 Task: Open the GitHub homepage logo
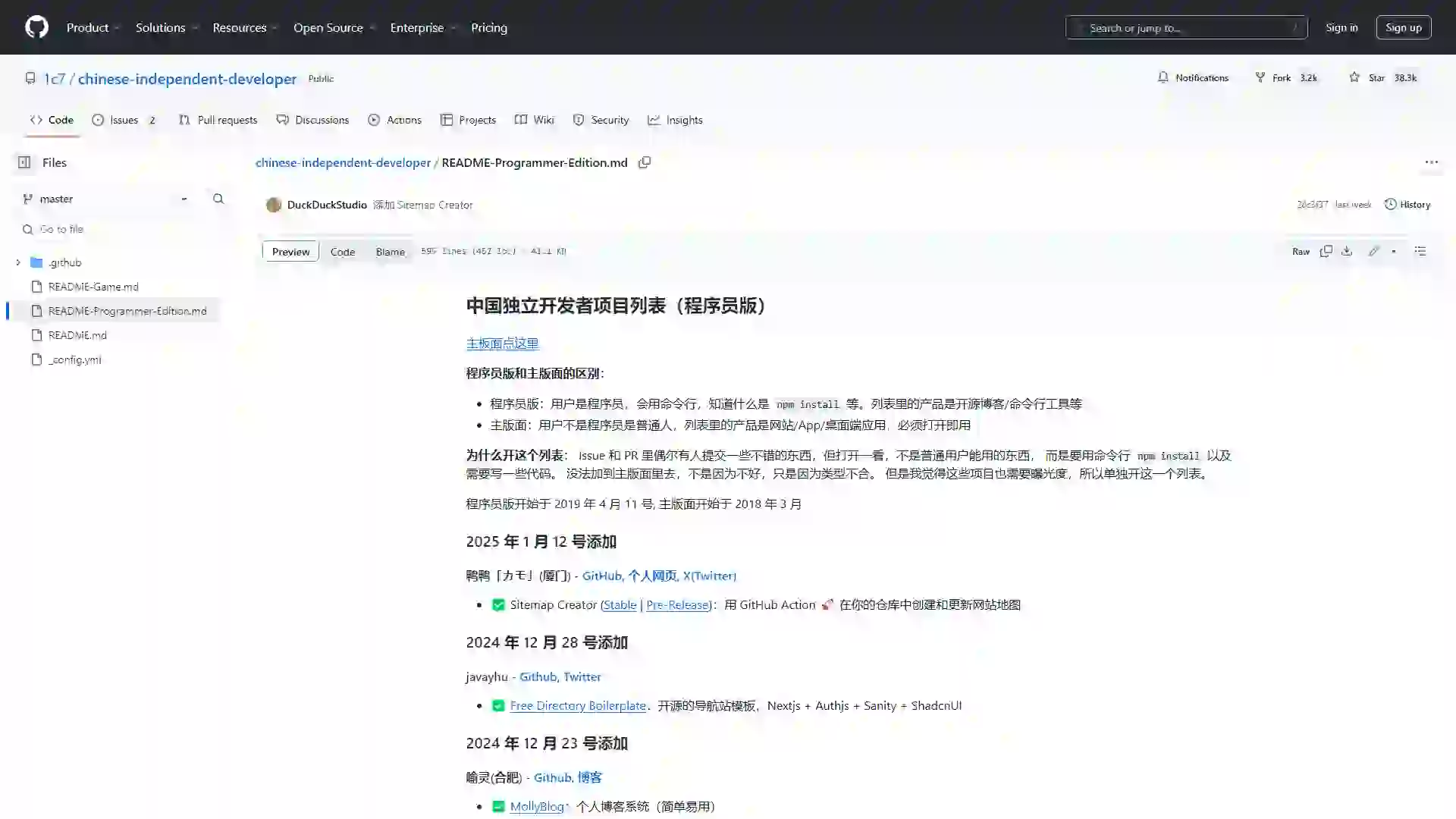(36, 27)
